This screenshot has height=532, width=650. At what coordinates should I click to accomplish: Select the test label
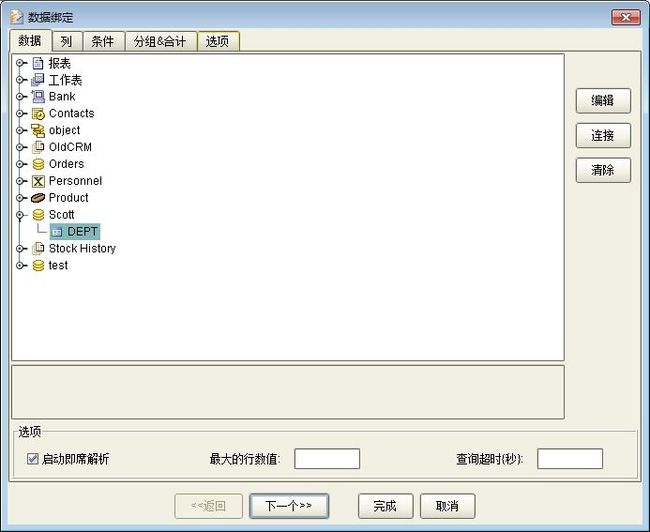pyautogui.click(x=58, y=265)
